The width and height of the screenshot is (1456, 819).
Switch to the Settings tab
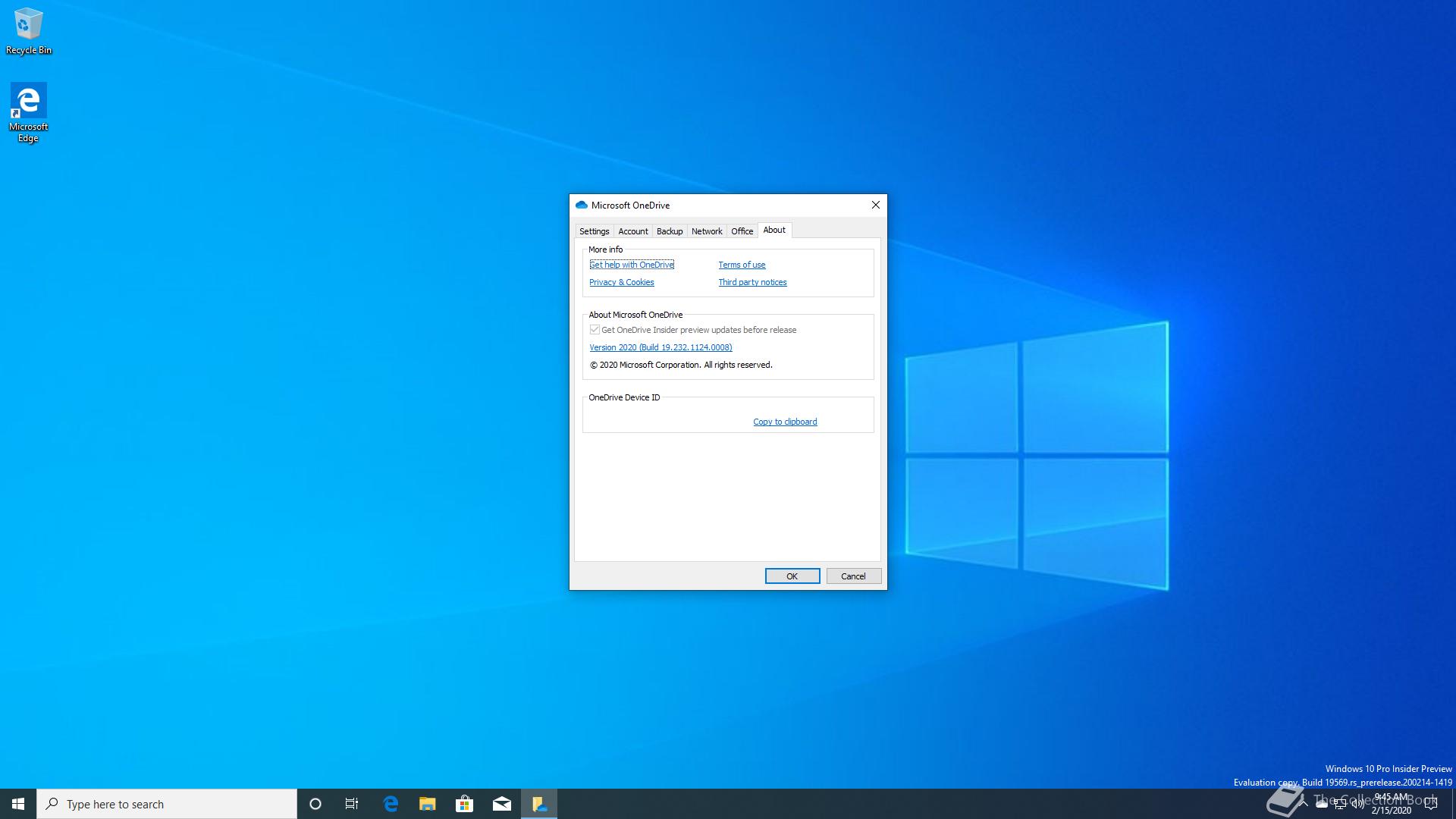[595, 231]
